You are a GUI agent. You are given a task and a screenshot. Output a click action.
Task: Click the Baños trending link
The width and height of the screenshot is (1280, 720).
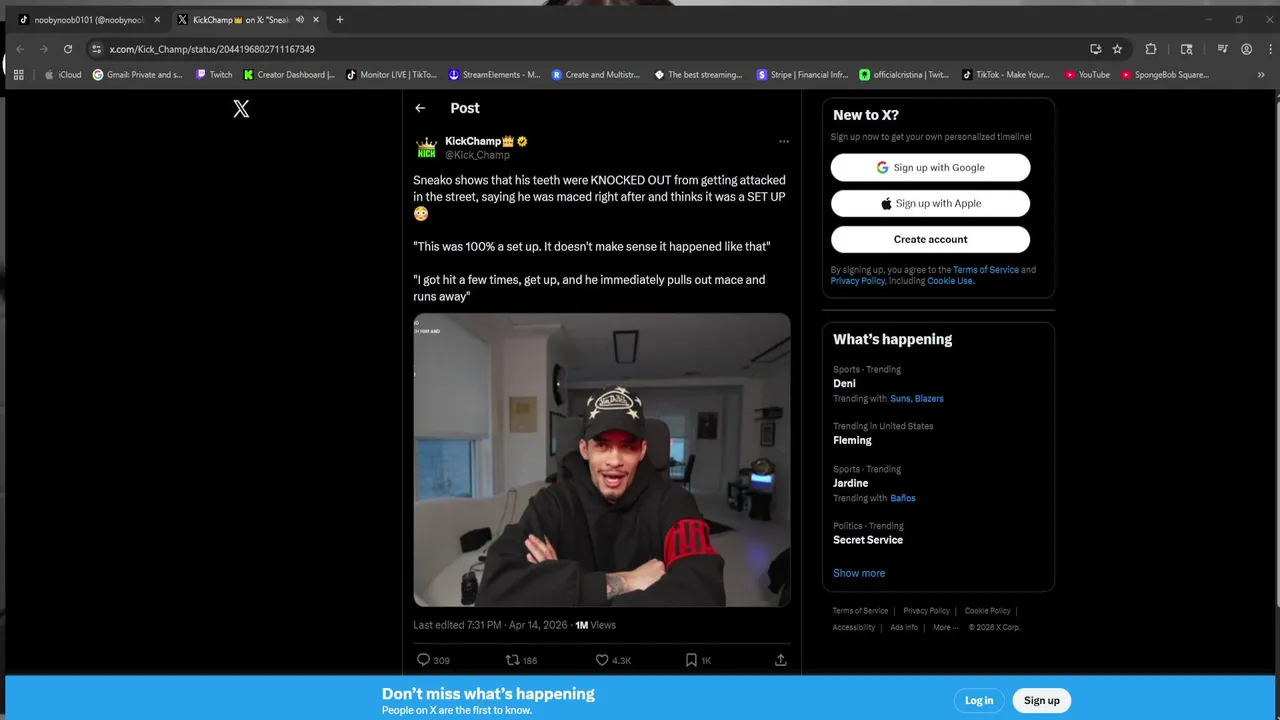[x=903, y=498]
